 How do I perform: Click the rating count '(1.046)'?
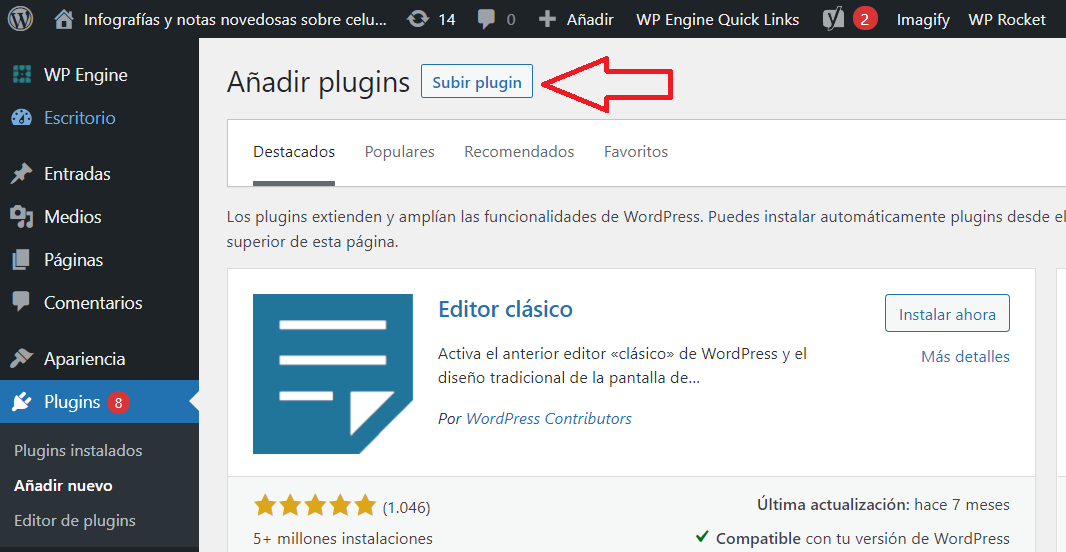pos(407,507)
